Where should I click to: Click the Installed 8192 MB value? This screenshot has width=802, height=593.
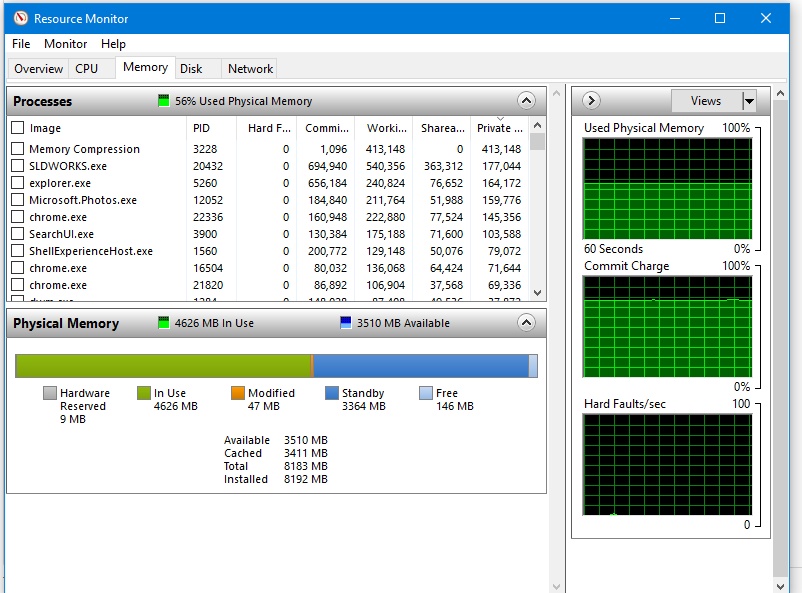click(x=306, y=479)
